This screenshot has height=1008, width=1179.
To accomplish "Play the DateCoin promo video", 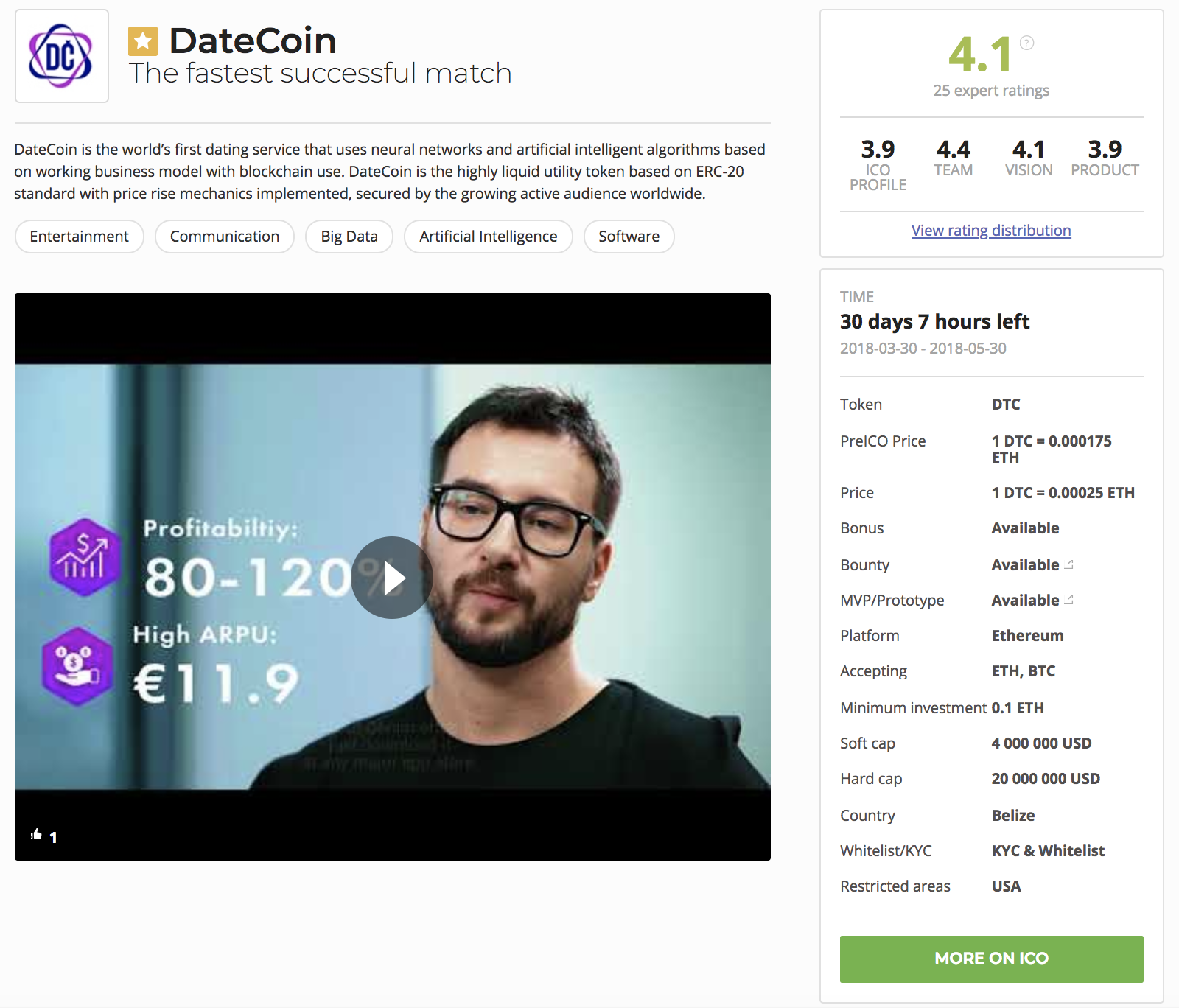I will point(392,578).
